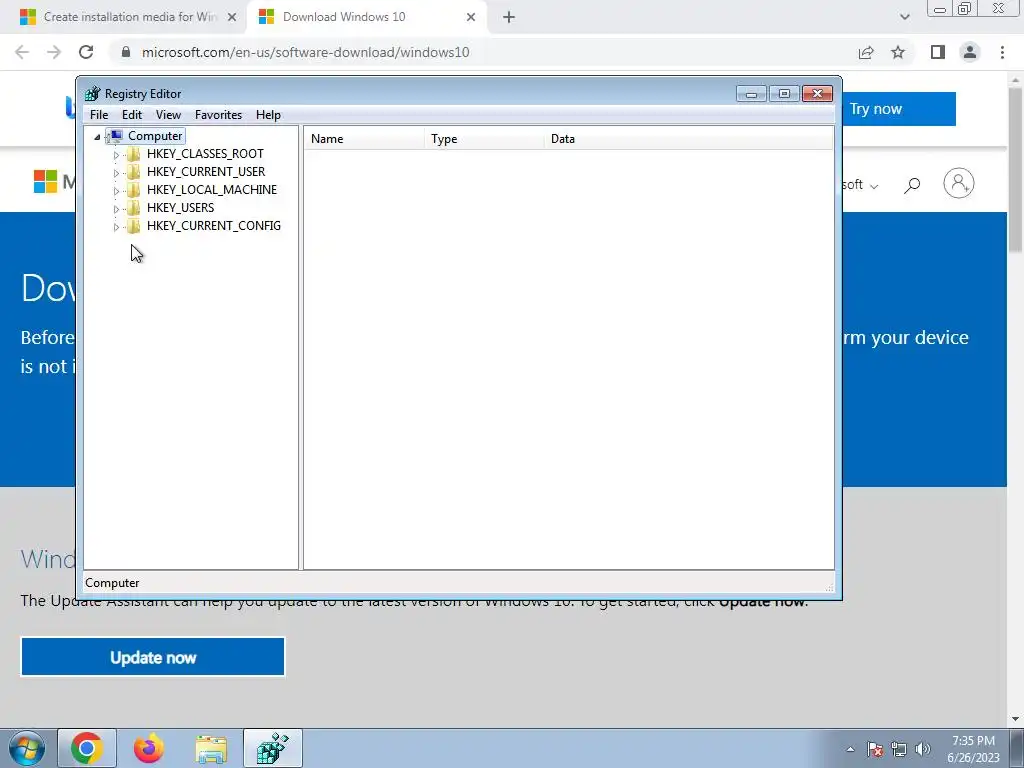This screenshot has width=1024, height=768.
Task: Open a new Chrome tab
Action: pyautogui.click(x=509, y=18)
